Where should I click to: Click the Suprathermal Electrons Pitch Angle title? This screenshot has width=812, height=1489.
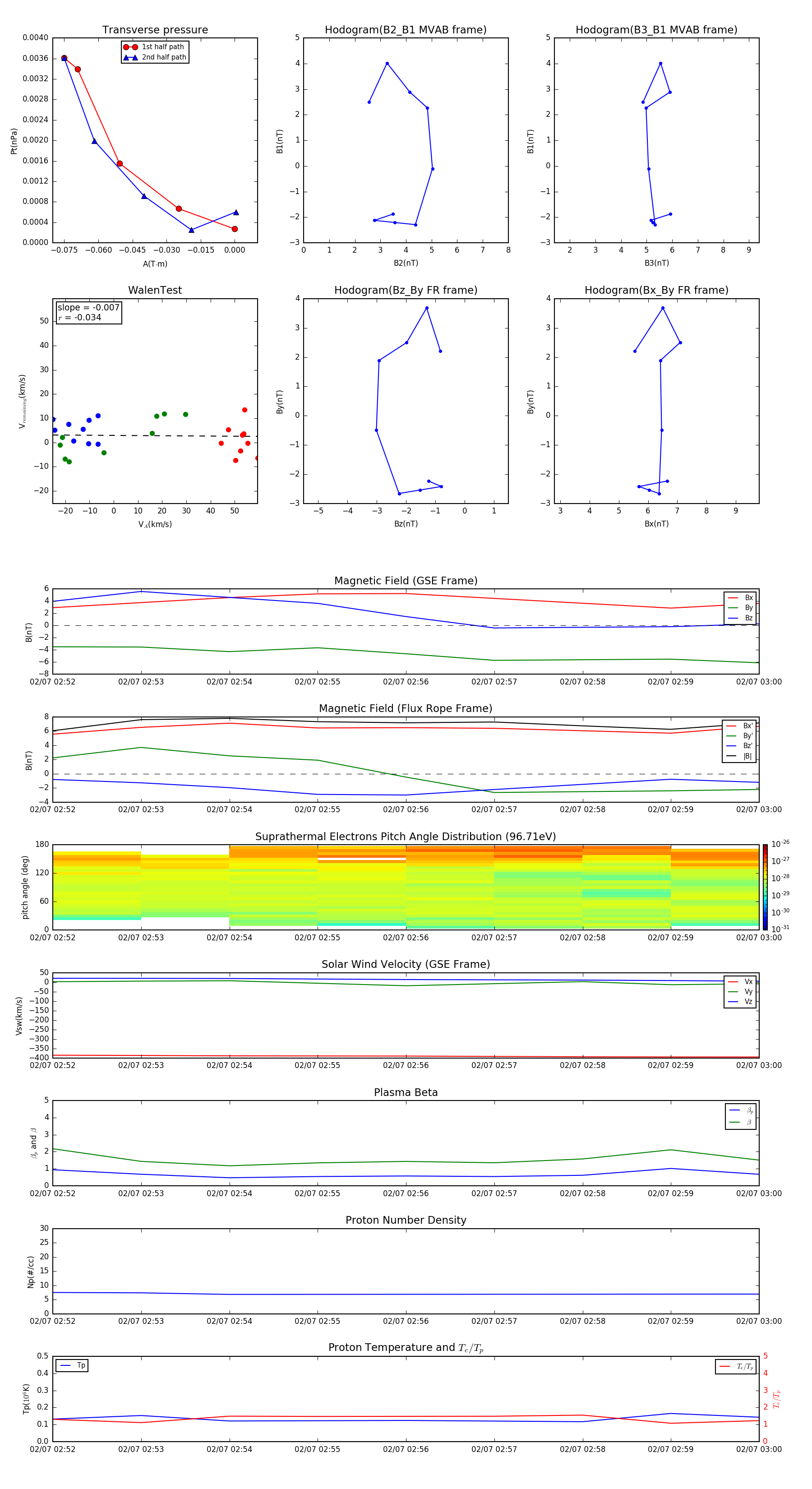(x=406, y=837)
